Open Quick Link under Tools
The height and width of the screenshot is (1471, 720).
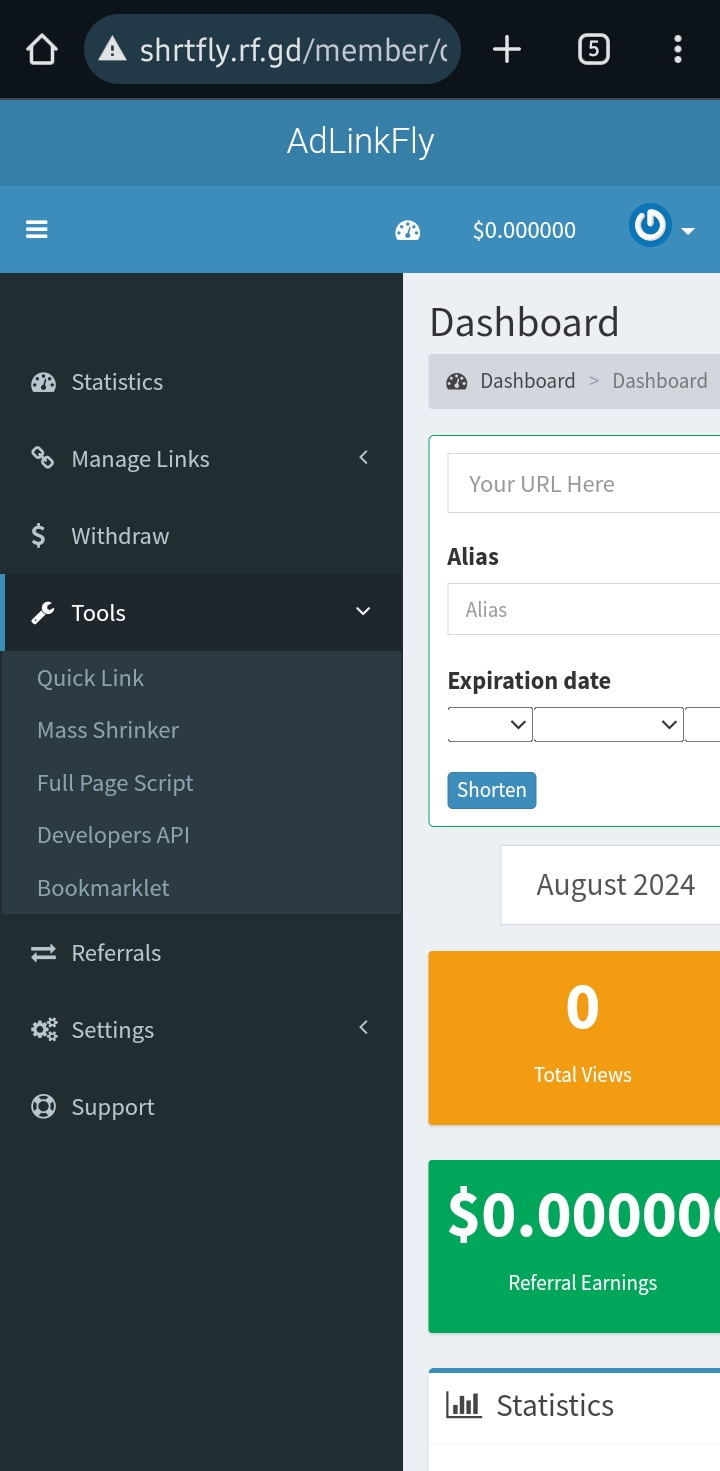(91, 678)
